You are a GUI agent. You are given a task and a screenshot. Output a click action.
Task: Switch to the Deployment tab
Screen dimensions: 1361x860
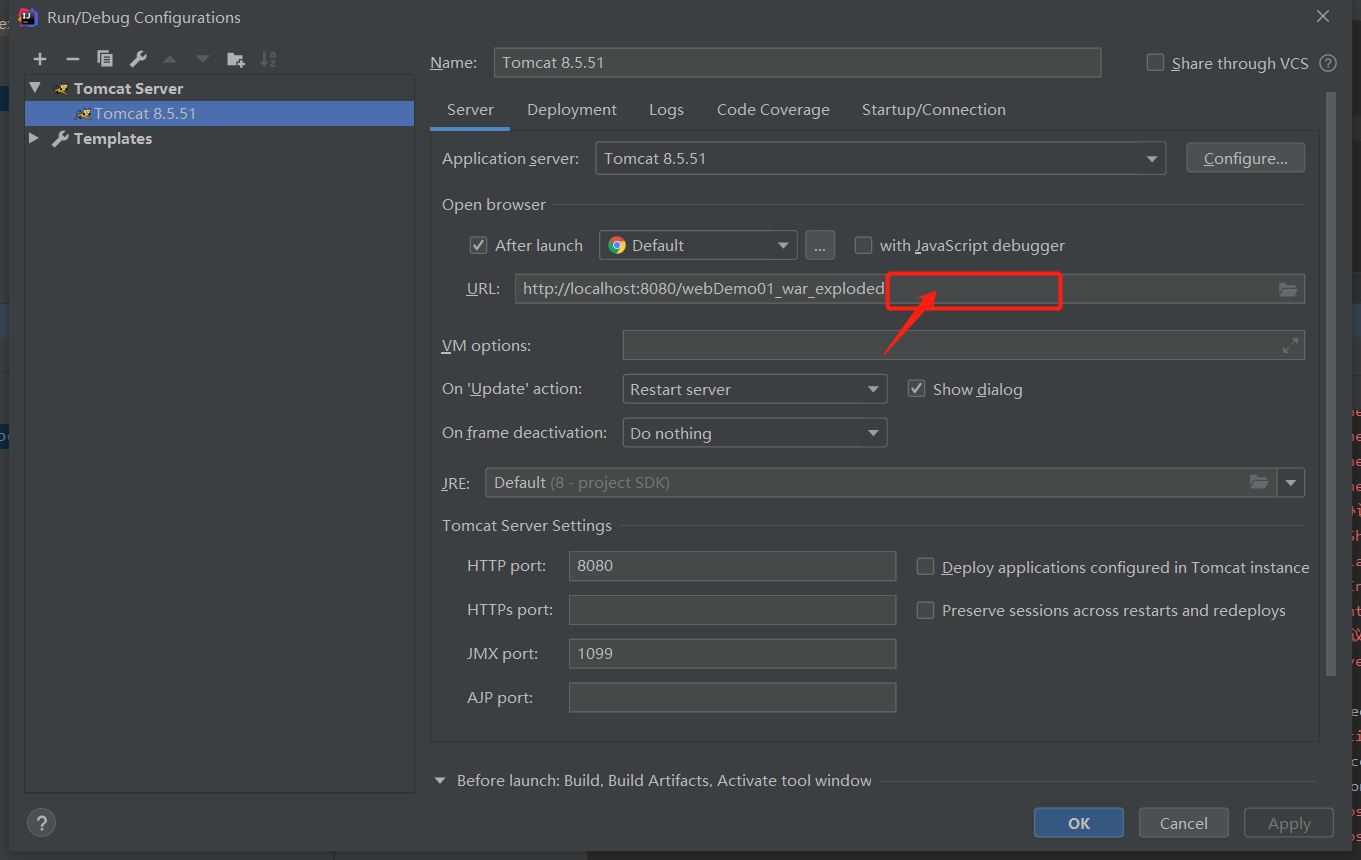click(571, 109)
